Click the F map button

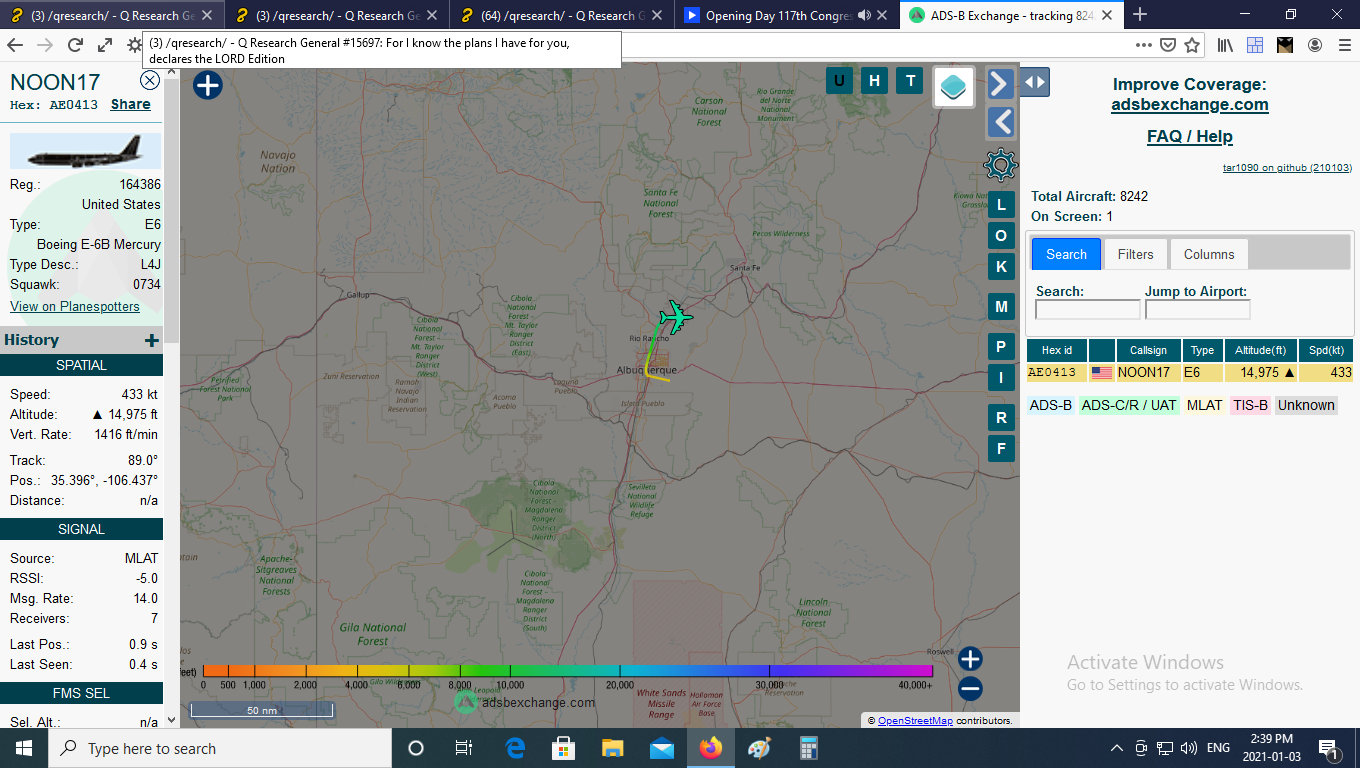[1001, 448]
